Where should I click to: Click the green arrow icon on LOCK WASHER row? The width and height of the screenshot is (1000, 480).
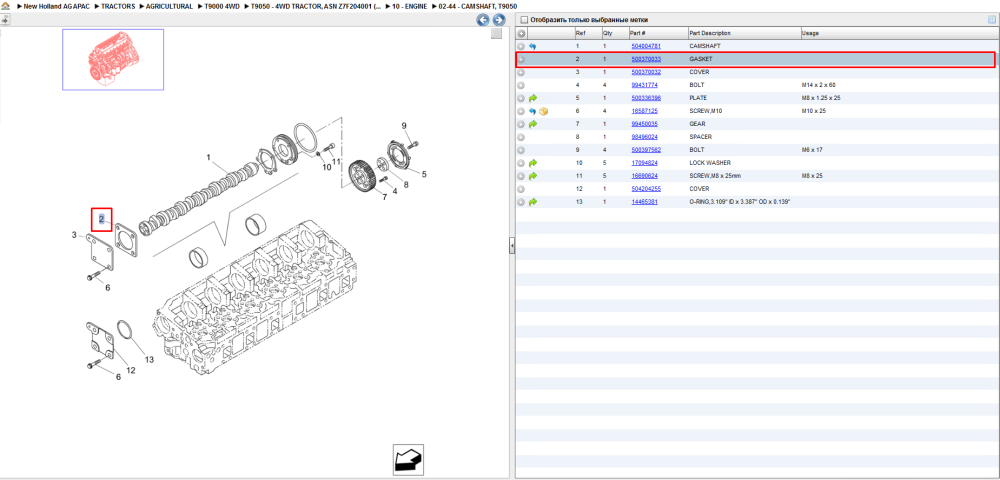[533, 163]
